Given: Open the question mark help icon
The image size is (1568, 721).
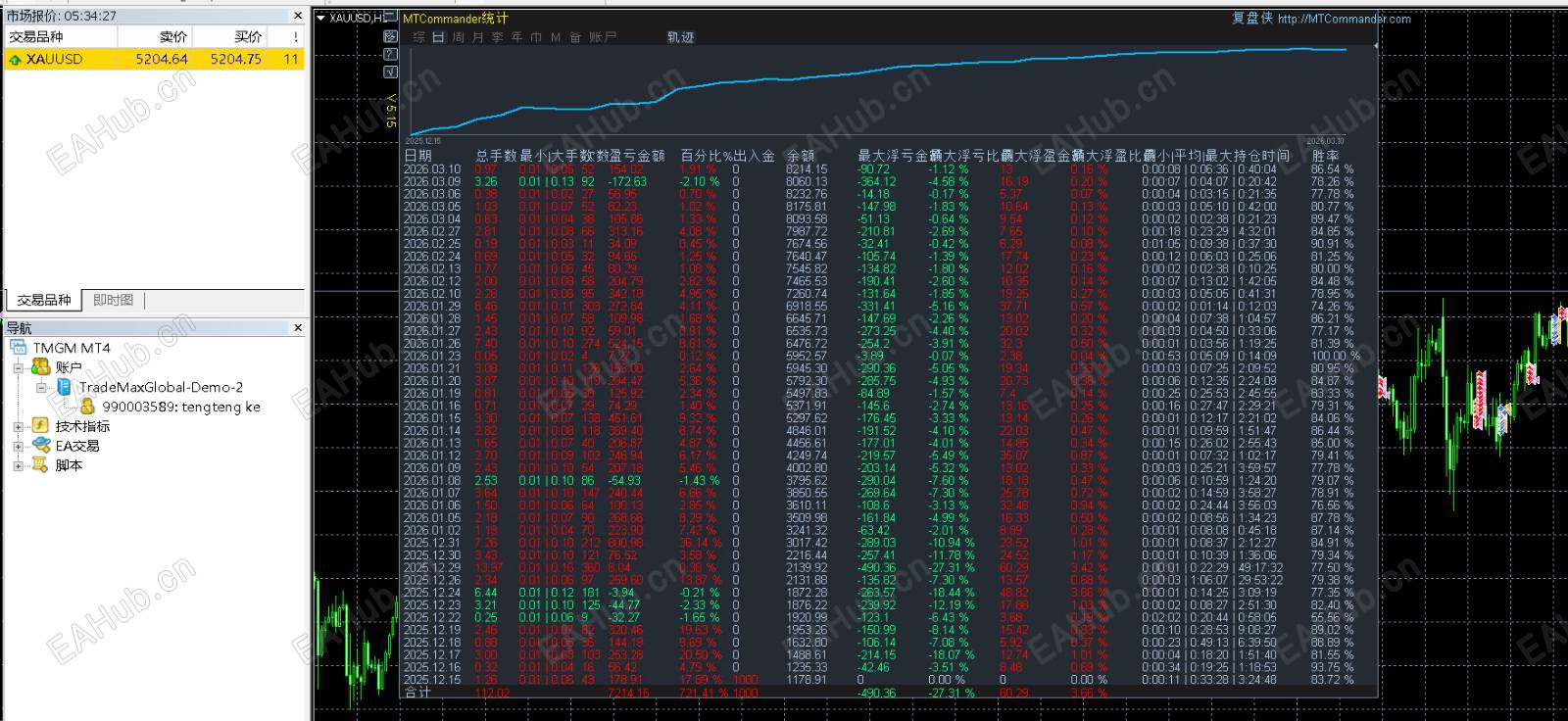Looking at the screenshot, I should click(x=390, y=54).
